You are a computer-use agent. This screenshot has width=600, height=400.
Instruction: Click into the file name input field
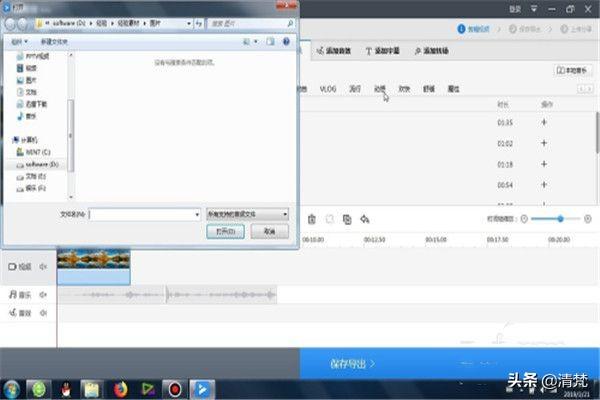click(145, 214)
